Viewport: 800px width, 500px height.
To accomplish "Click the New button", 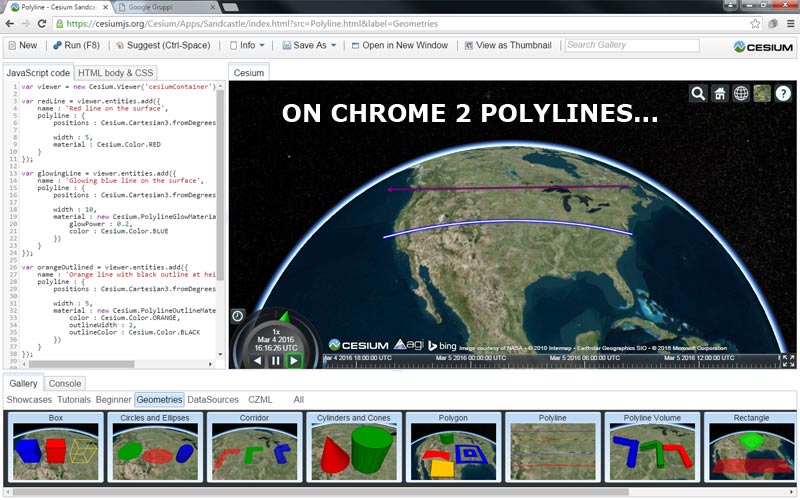I will click(22, 45).
